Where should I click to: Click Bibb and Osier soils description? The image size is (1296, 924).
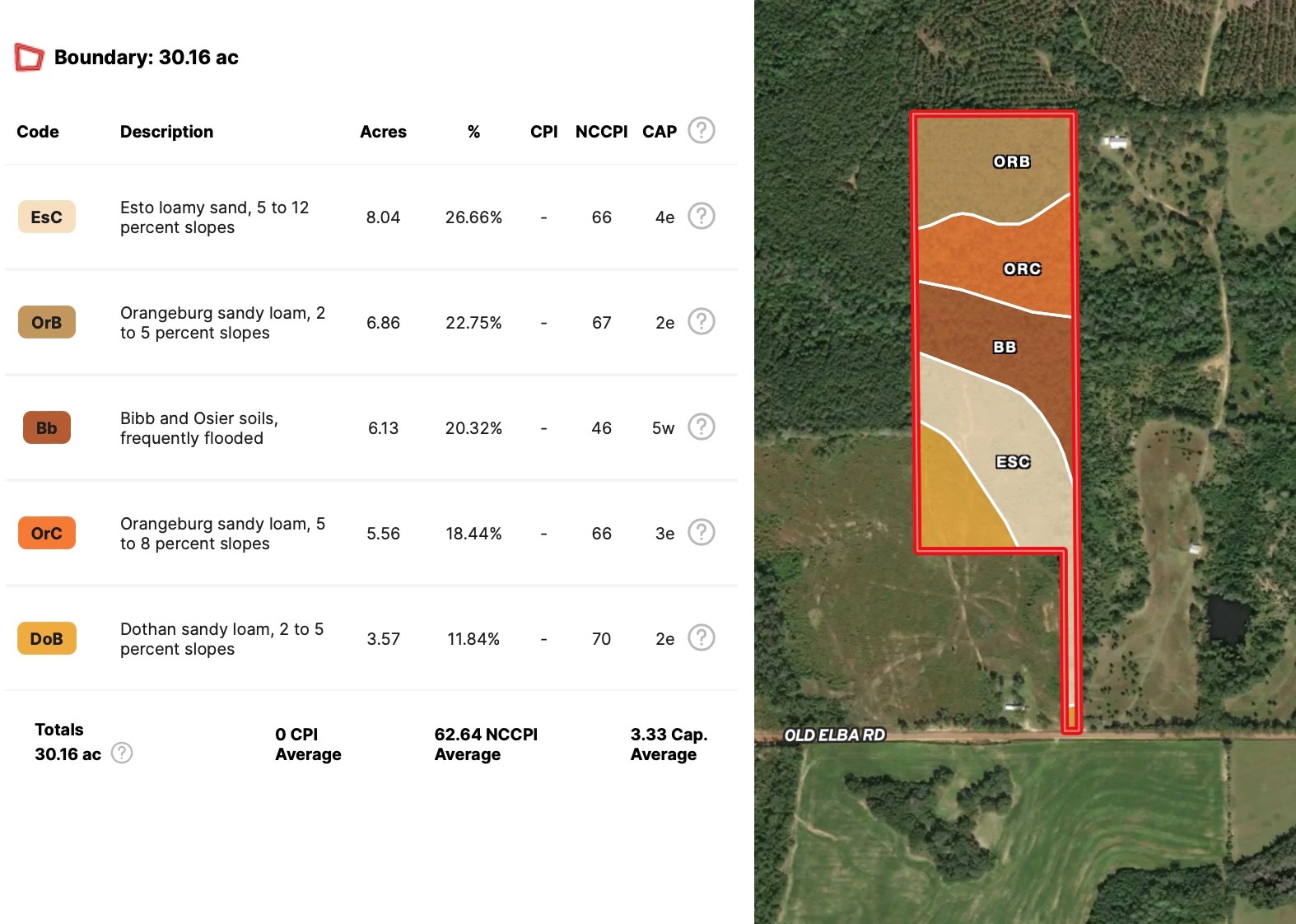(x=199, y=428)
